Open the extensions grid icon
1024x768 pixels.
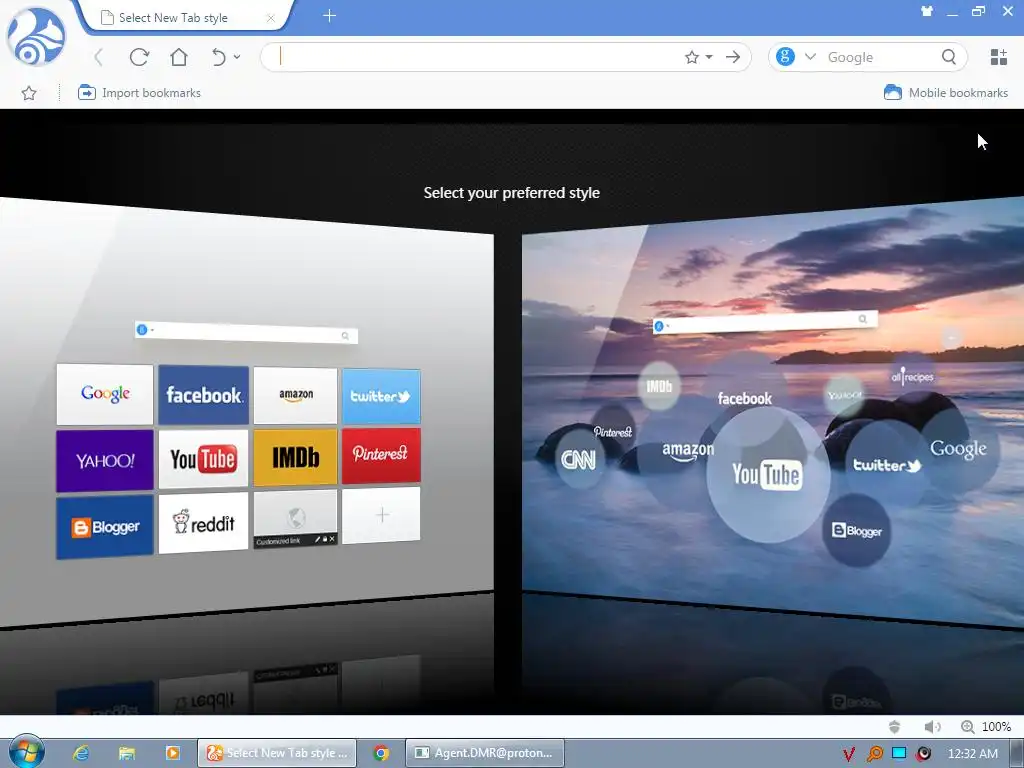point(999,57)
